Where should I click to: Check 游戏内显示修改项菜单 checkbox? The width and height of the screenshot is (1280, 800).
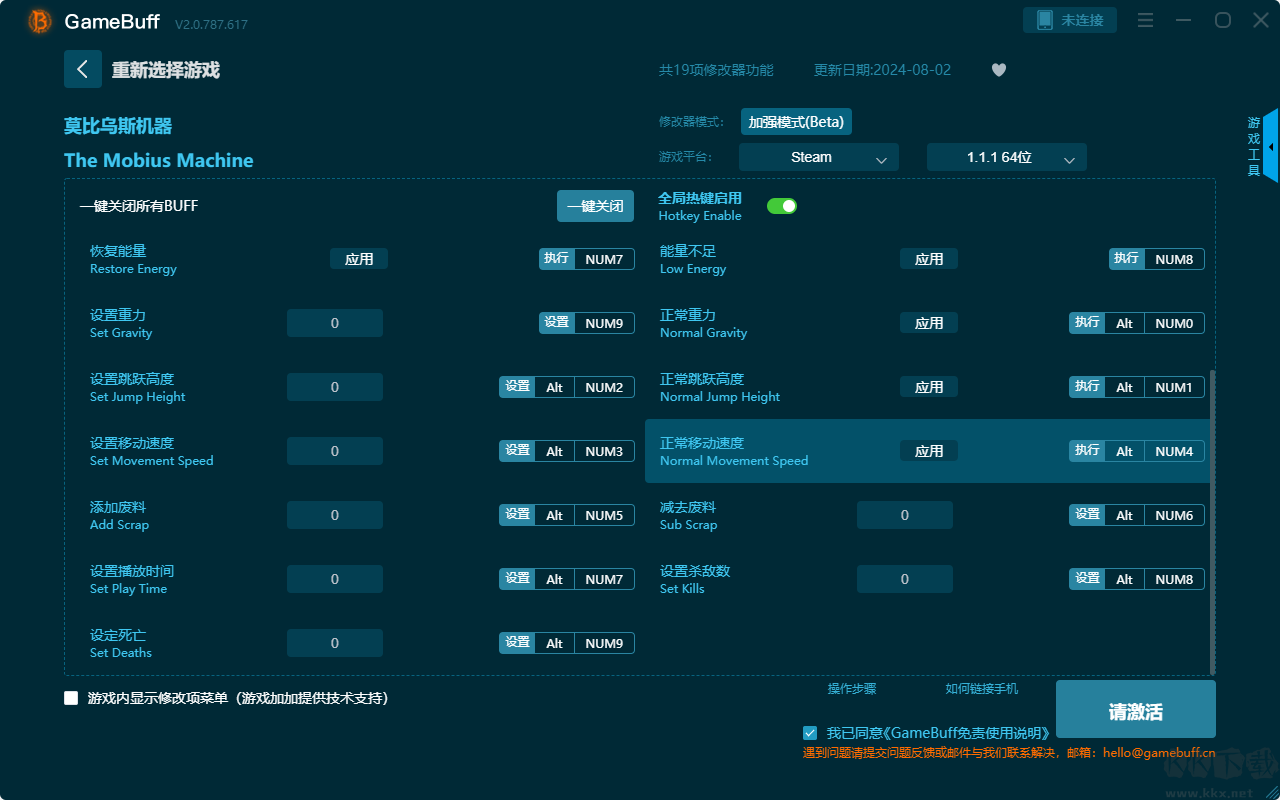pyautogui.click(x=71, y=698)
